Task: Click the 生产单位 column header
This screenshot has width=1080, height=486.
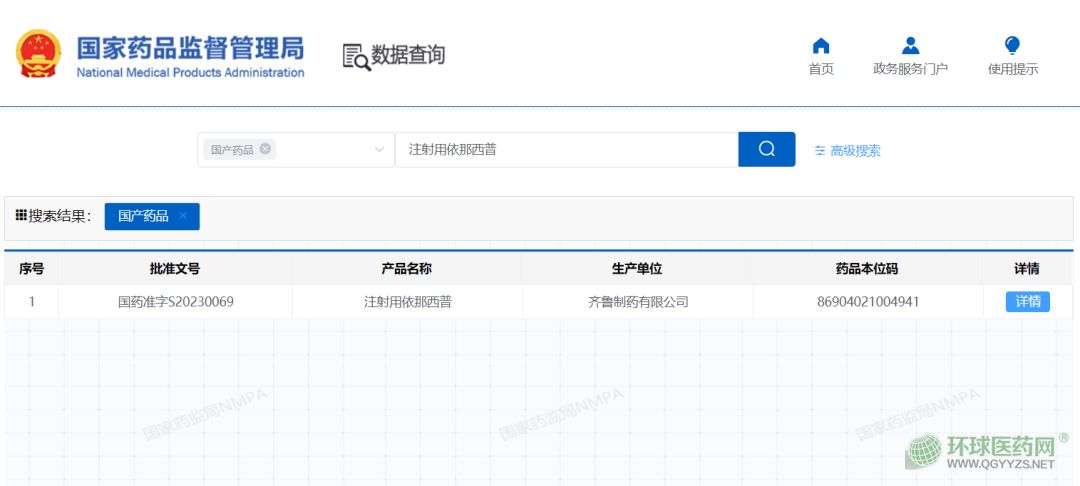Action: tap(637, 268)
